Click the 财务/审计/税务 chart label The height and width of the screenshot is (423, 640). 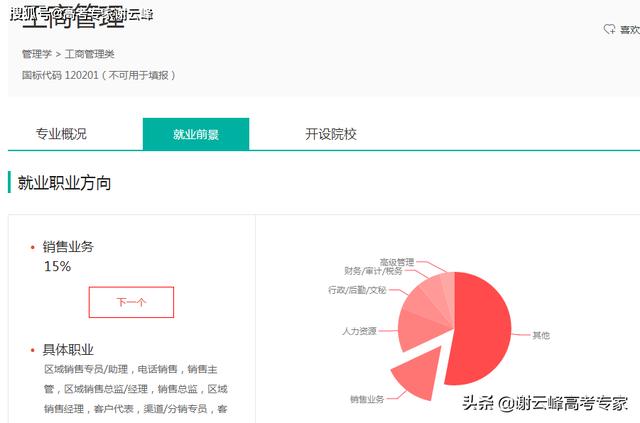click(x=373, y=271)
